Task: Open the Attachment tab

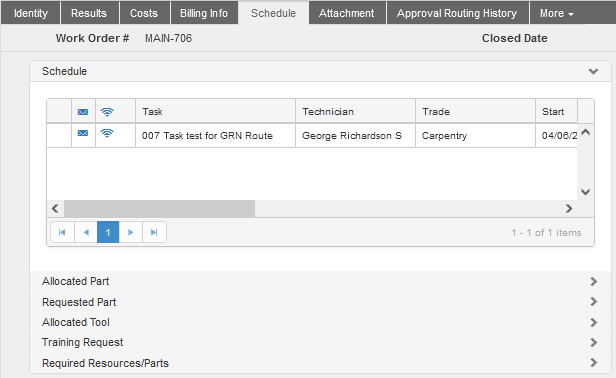Action: [x=347, y=13]
